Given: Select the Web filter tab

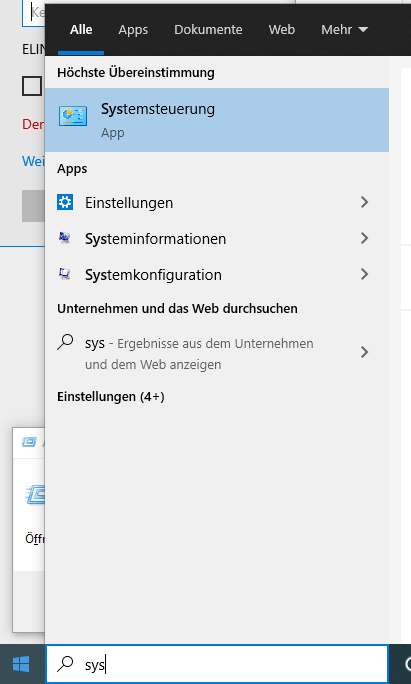Looking at the screenshot, I should point(281,30).
